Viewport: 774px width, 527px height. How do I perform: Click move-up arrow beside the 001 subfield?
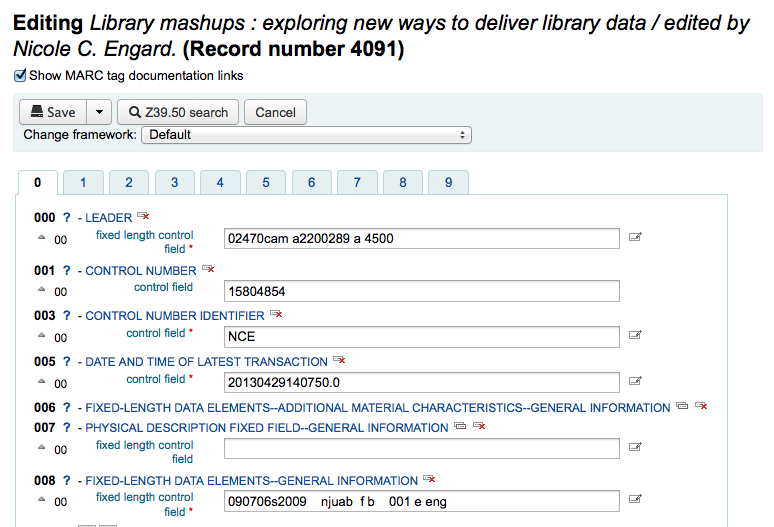(x=41, y=291)
